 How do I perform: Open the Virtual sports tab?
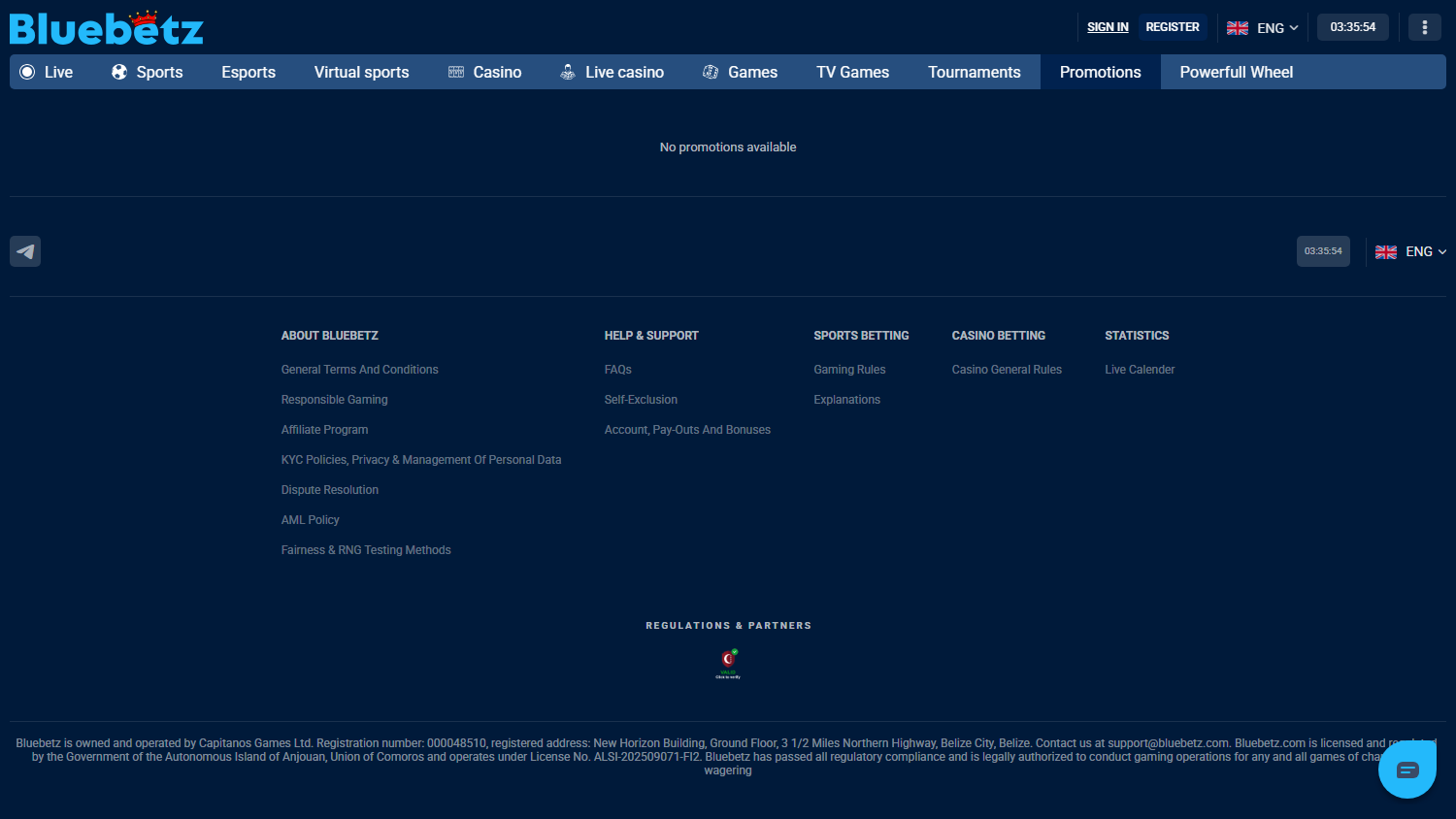pyautogui.click(x=361, y=72)
